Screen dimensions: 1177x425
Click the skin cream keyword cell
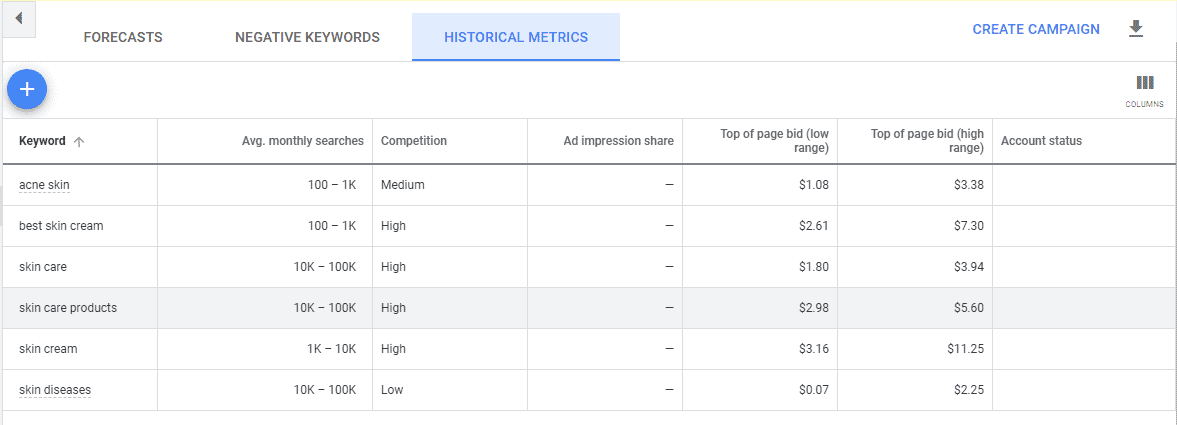tap(48, 349)
